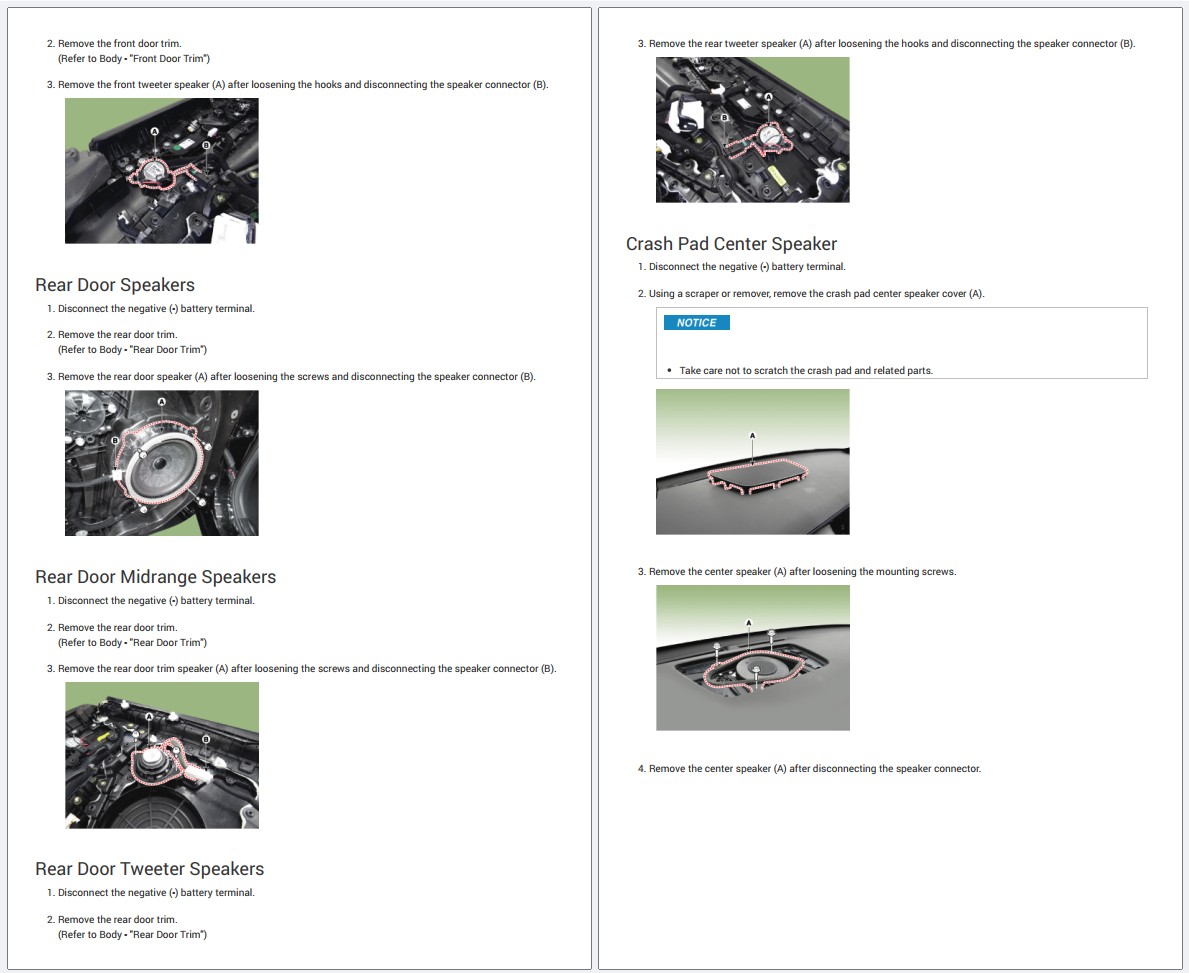The height and width of the screenshot is (973, 1189).
Task: Click 'Remove the front door trim.' step
Action: pos(120,44)
